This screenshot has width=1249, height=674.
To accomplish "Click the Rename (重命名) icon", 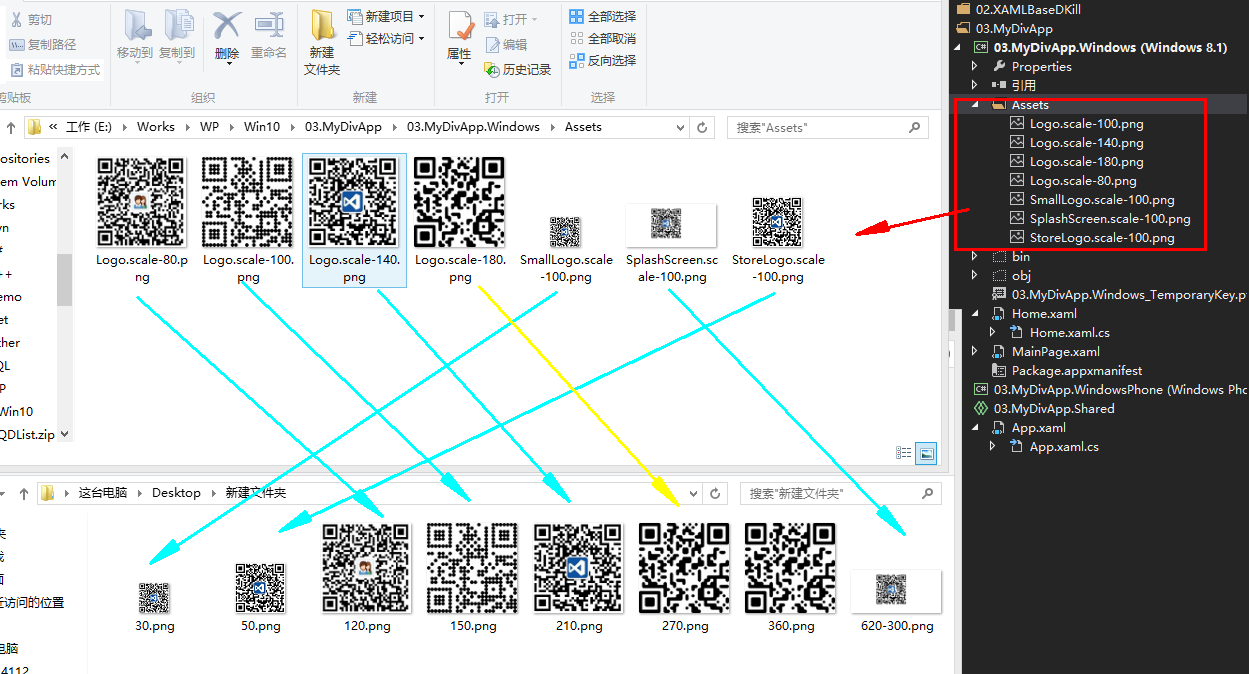I will coord(269,27).
